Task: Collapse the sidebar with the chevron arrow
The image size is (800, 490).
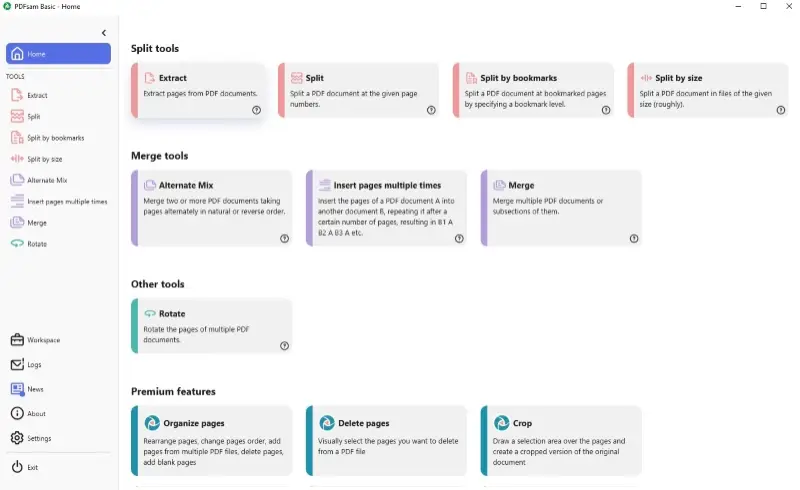Action: pos(104,33)
